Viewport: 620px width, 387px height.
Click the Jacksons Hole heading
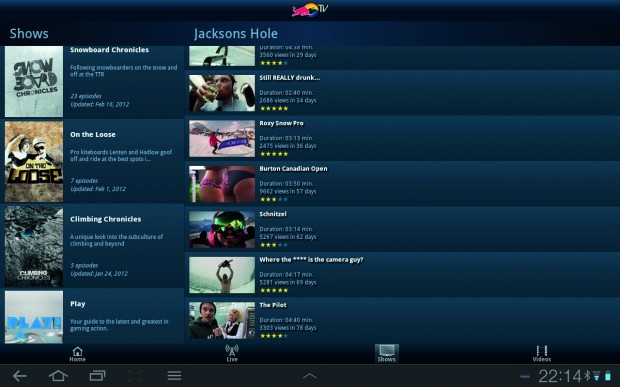click(236, 34)
